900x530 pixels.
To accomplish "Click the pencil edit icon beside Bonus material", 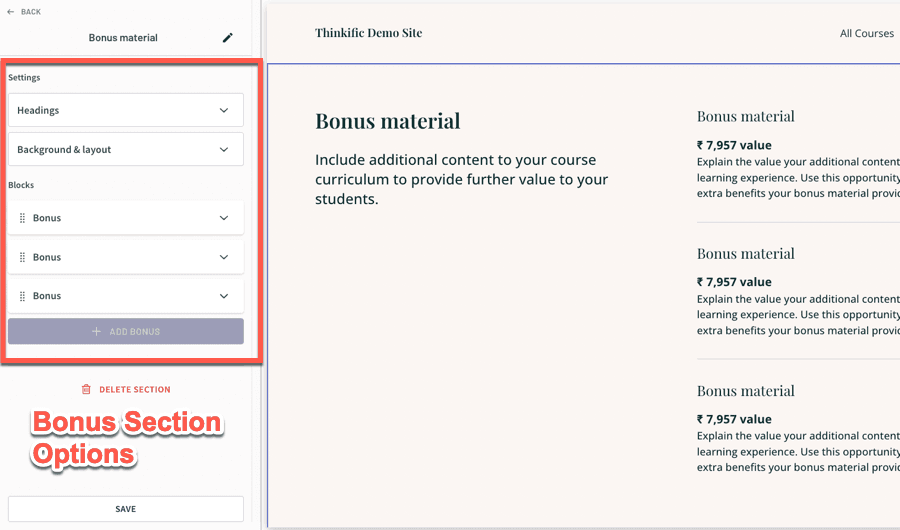I will 227,38.
